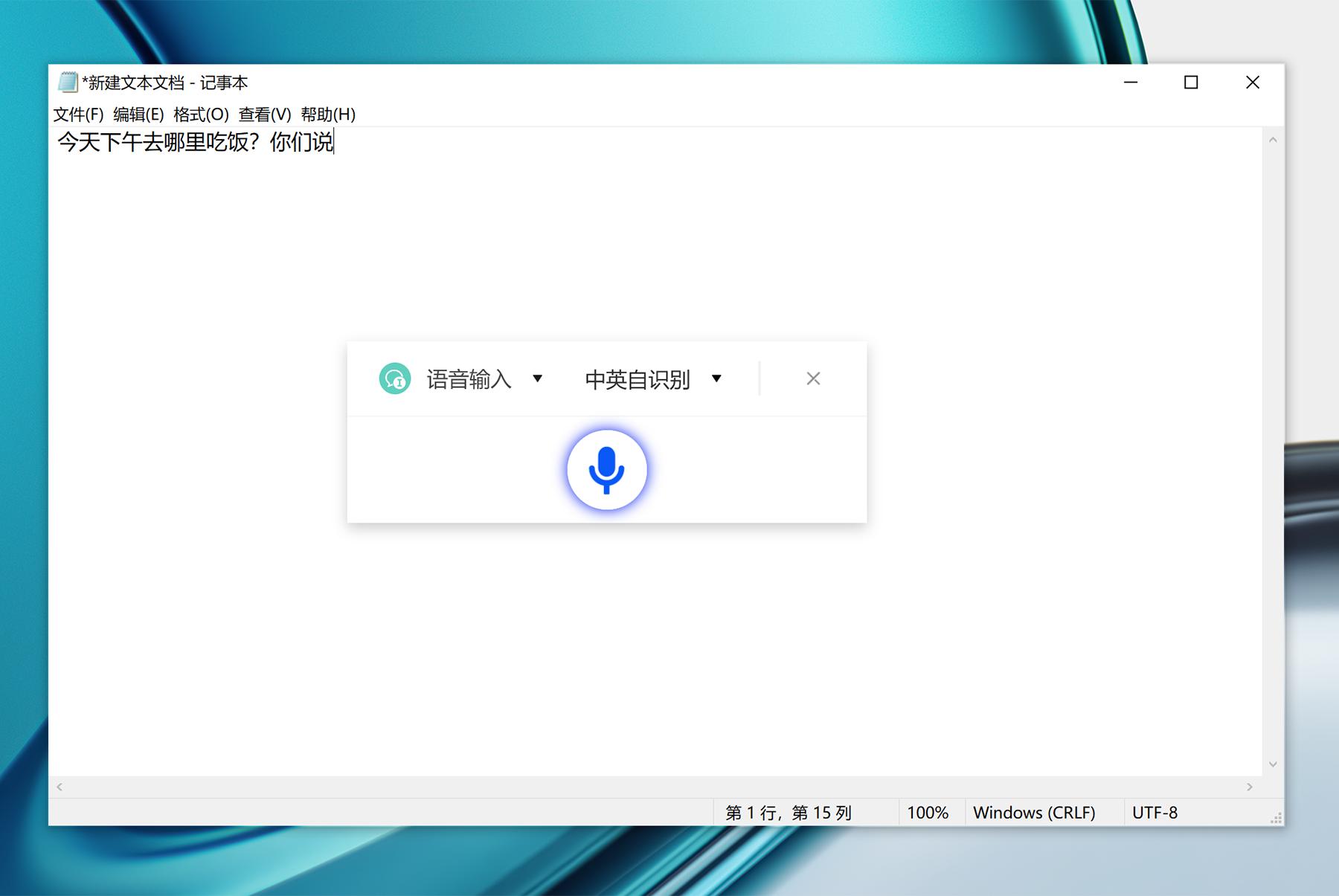Dismiss the voice input panel with its X

813,378
